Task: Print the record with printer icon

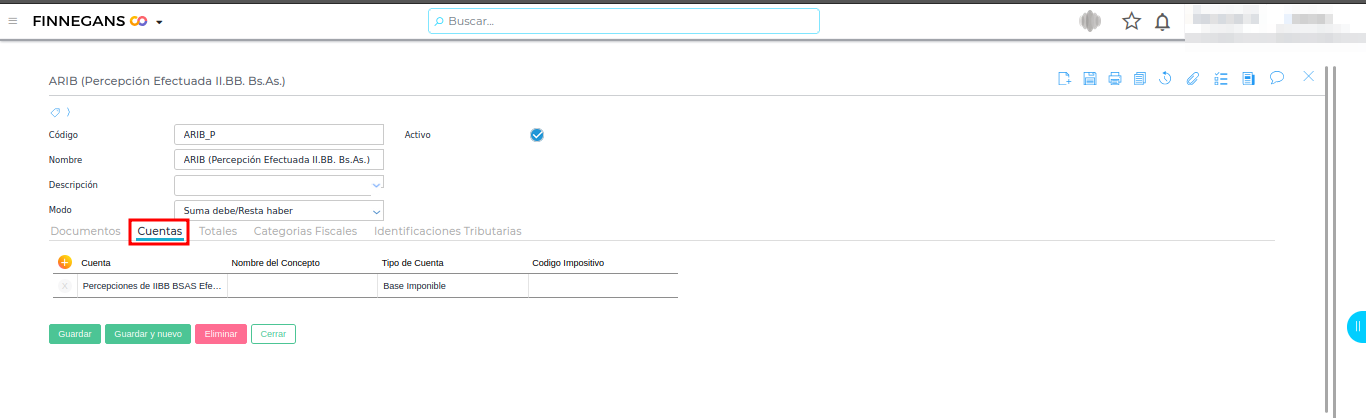Action: [x=1115, y=79]
